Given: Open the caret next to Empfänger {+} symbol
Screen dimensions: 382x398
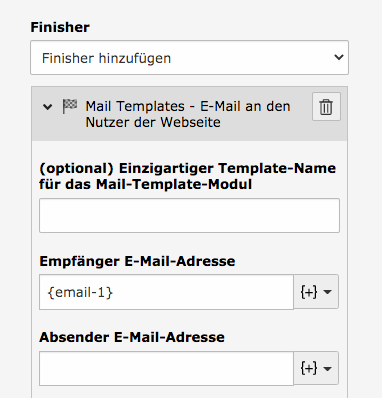Looking at the screenshot, I should pos(327,292).
